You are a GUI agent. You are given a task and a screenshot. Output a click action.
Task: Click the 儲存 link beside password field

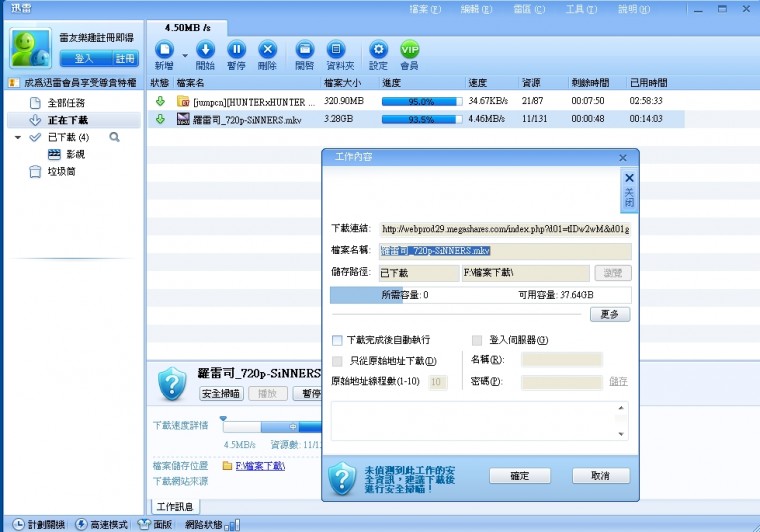click(618, 382)
